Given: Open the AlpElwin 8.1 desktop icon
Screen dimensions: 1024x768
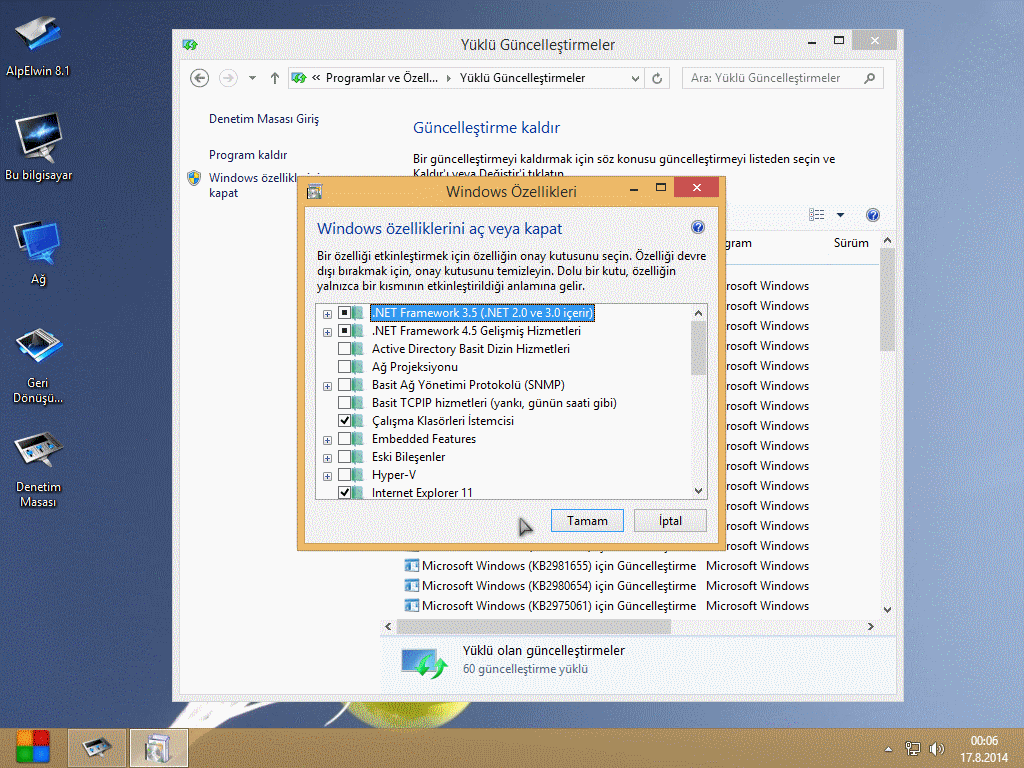Looking at the screenshot, I should (38, 36).
